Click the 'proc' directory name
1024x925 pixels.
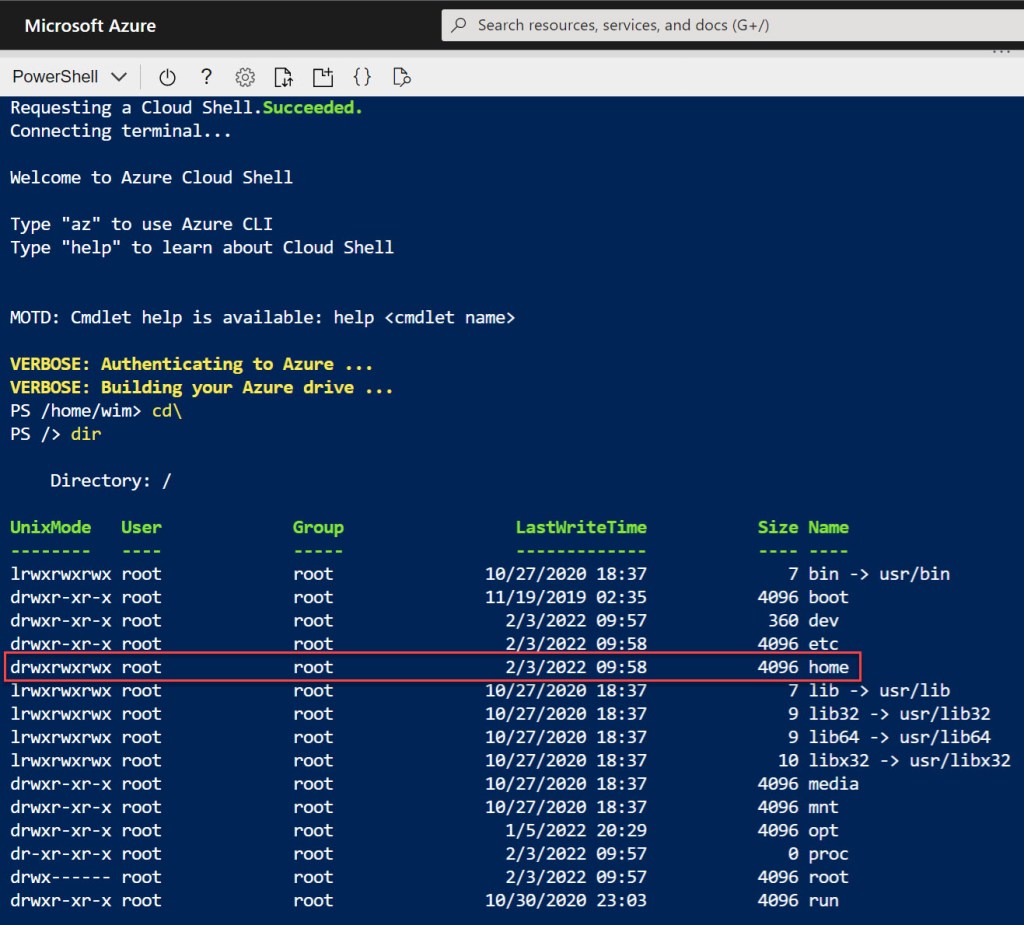click(x=828, y=853)
